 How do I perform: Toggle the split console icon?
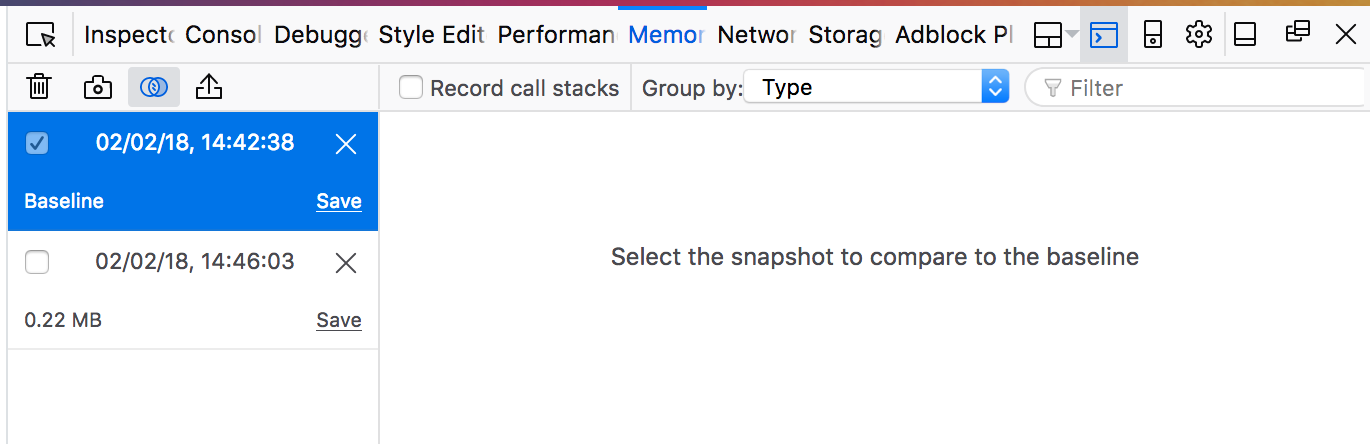click(x=1103, y=36)
